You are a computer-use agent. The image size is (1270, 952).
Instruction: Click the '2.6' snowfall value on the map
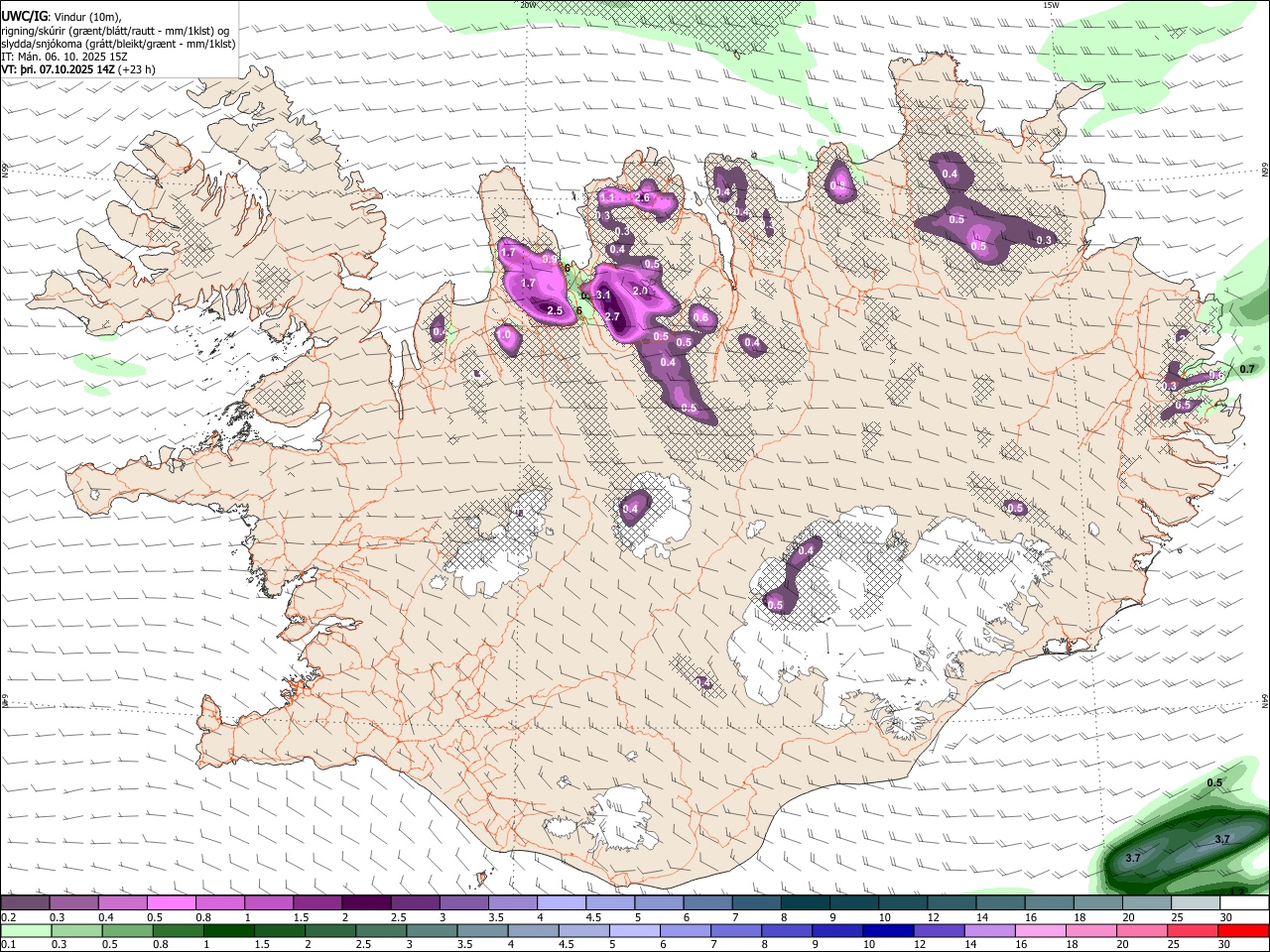pos(642,198)
